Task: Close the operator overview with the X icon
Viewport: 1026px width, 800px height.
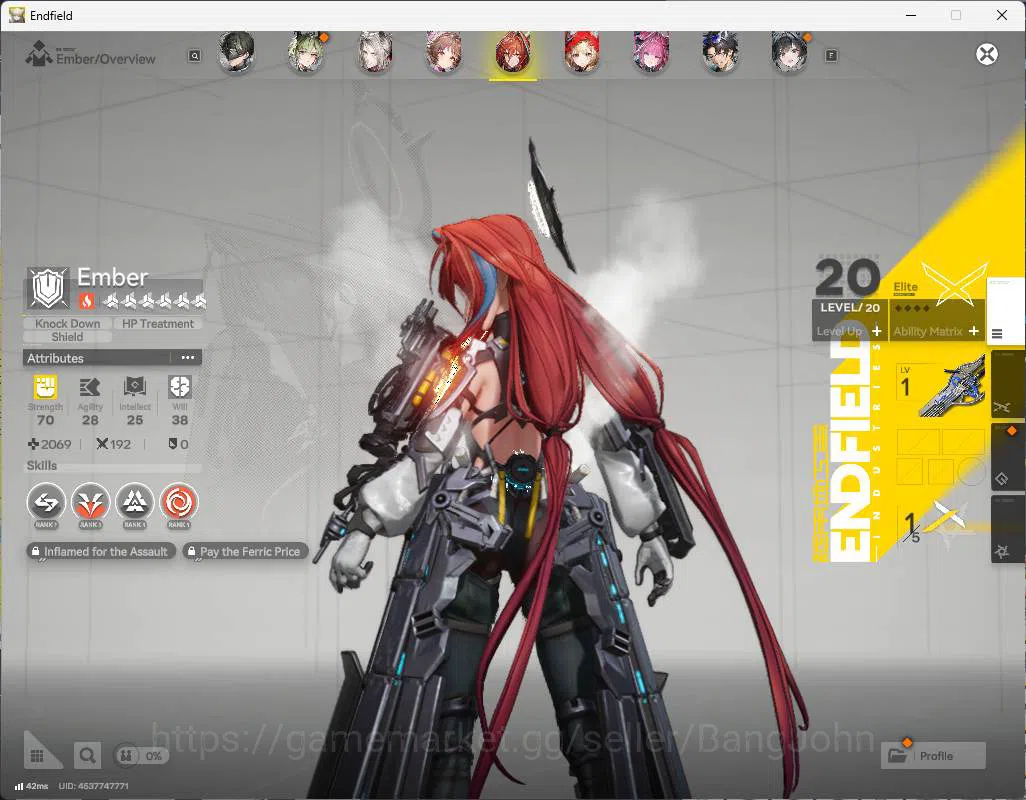Action: (987, 54)
